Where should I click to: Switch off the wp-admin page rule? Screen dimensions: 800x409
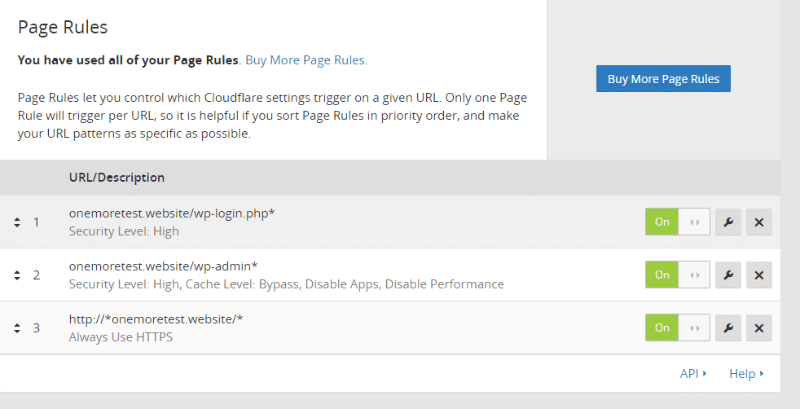click(678, 275)
